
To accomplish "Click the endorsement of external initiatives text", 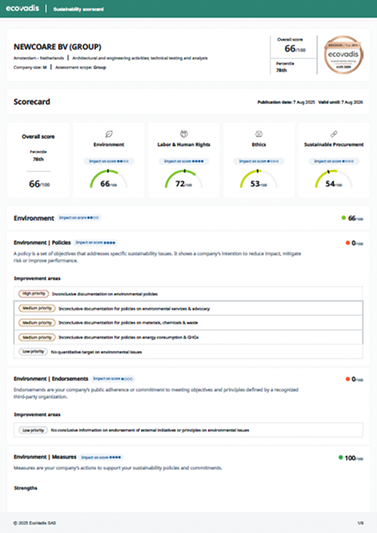I will tap(150, 430).
